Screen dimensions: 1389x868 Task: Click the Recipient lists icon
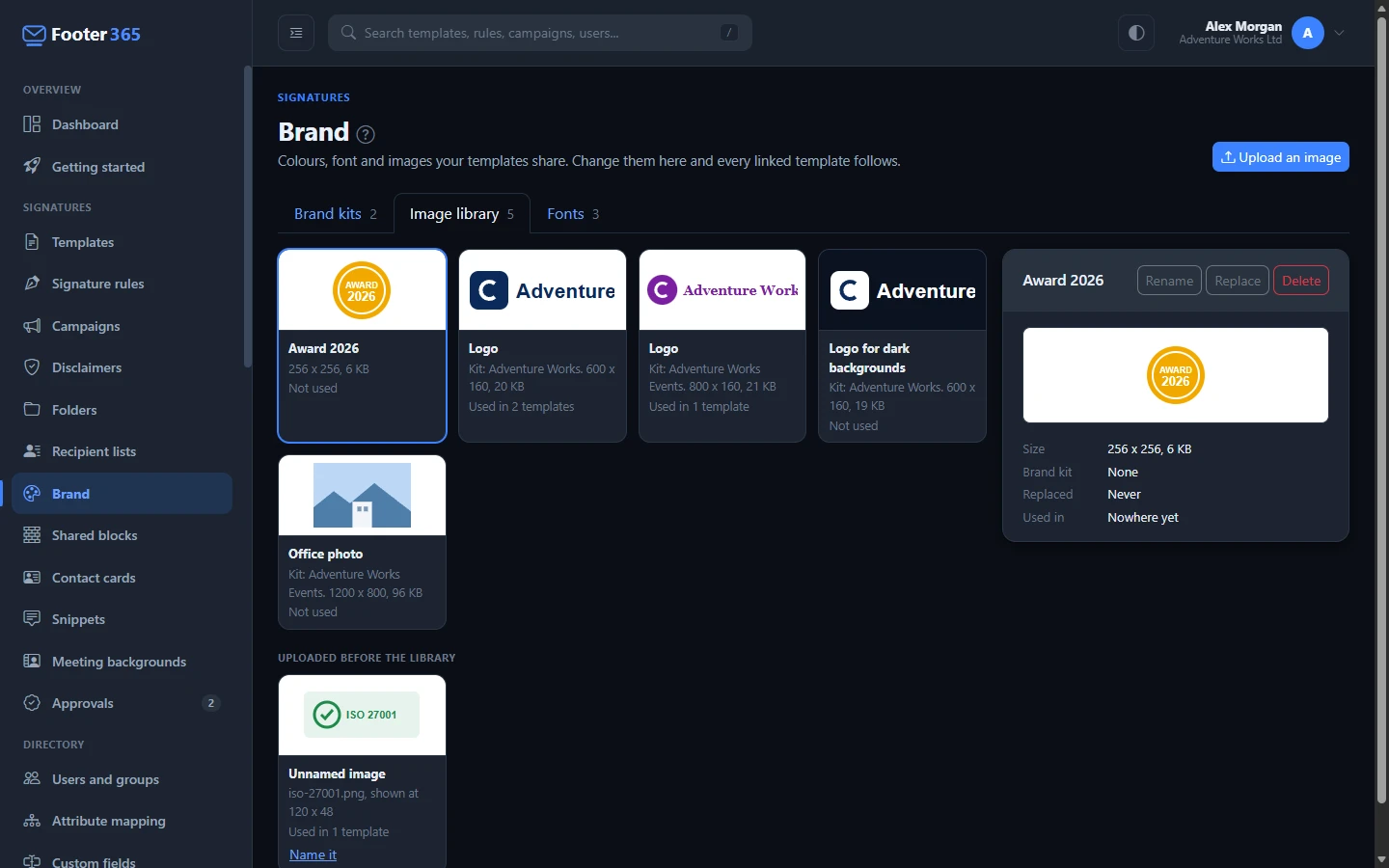(x=32, y=451)
